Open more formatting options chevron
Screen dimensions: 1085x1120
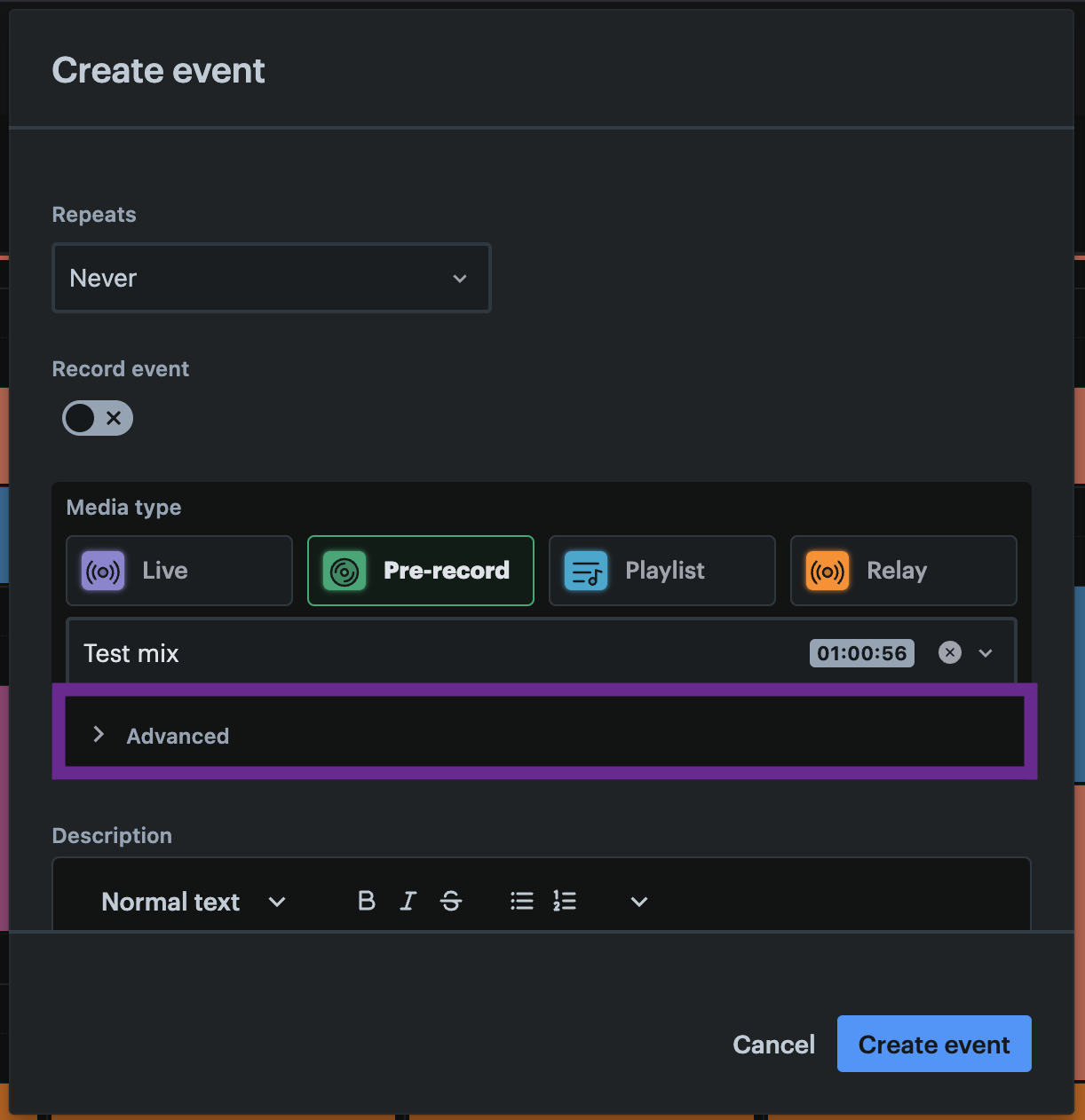click(639, 902)
